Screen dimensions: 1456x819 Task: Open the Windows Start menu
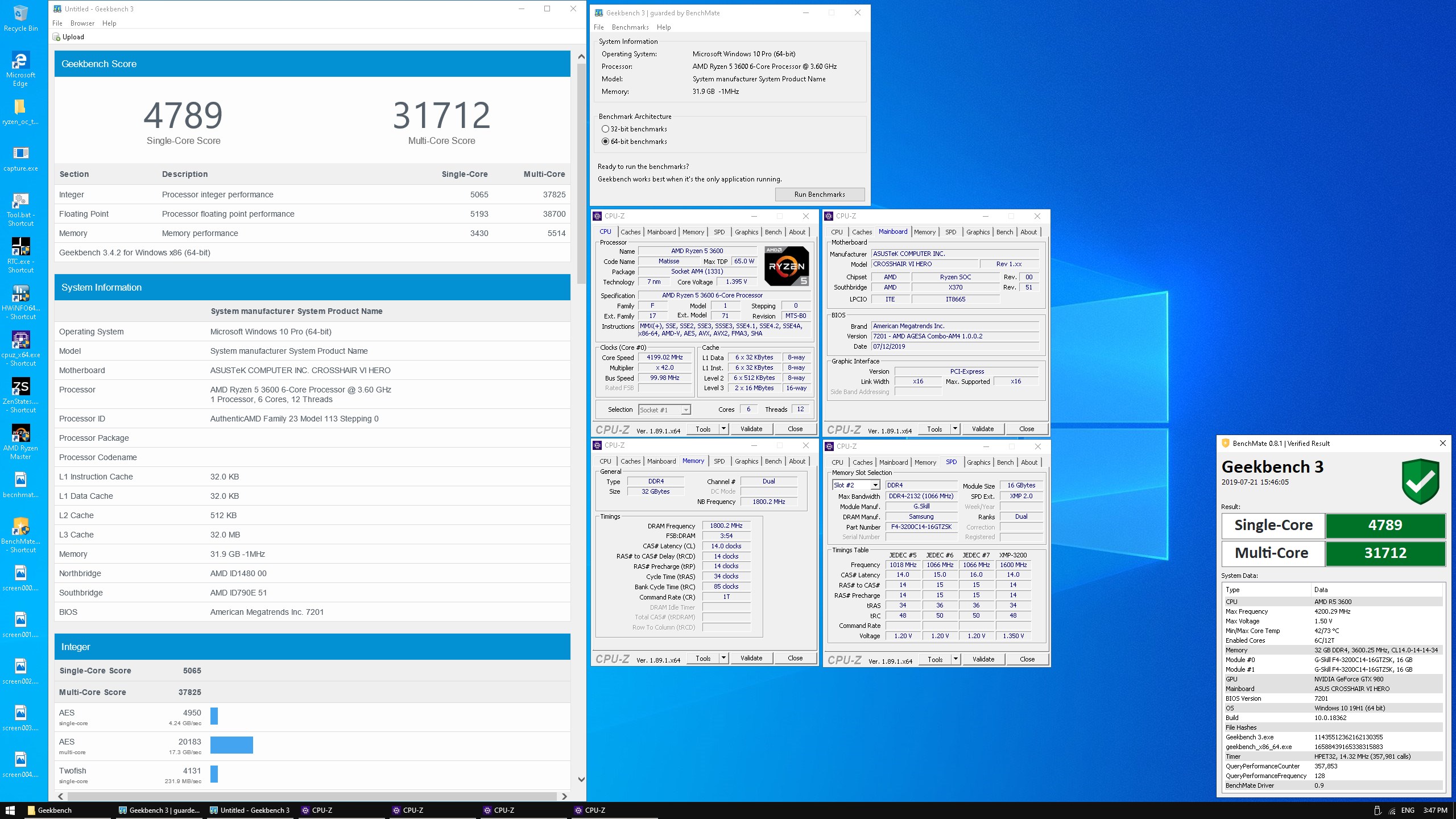10,810
